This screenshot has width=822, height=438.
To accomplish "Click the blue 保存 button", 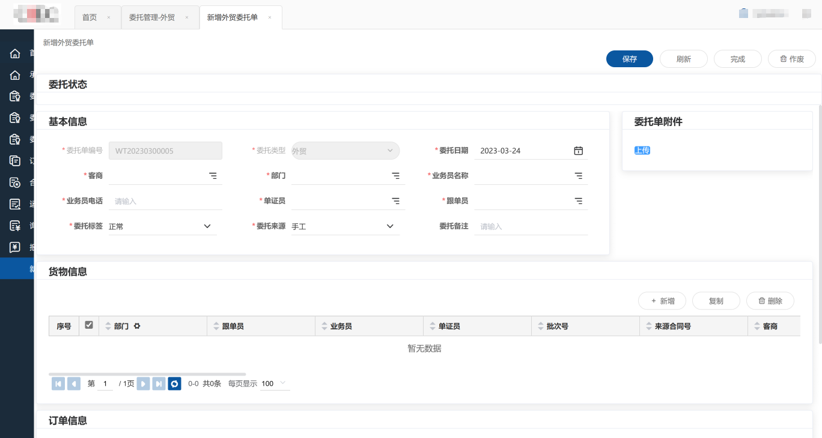I will [x=629, y=59].
